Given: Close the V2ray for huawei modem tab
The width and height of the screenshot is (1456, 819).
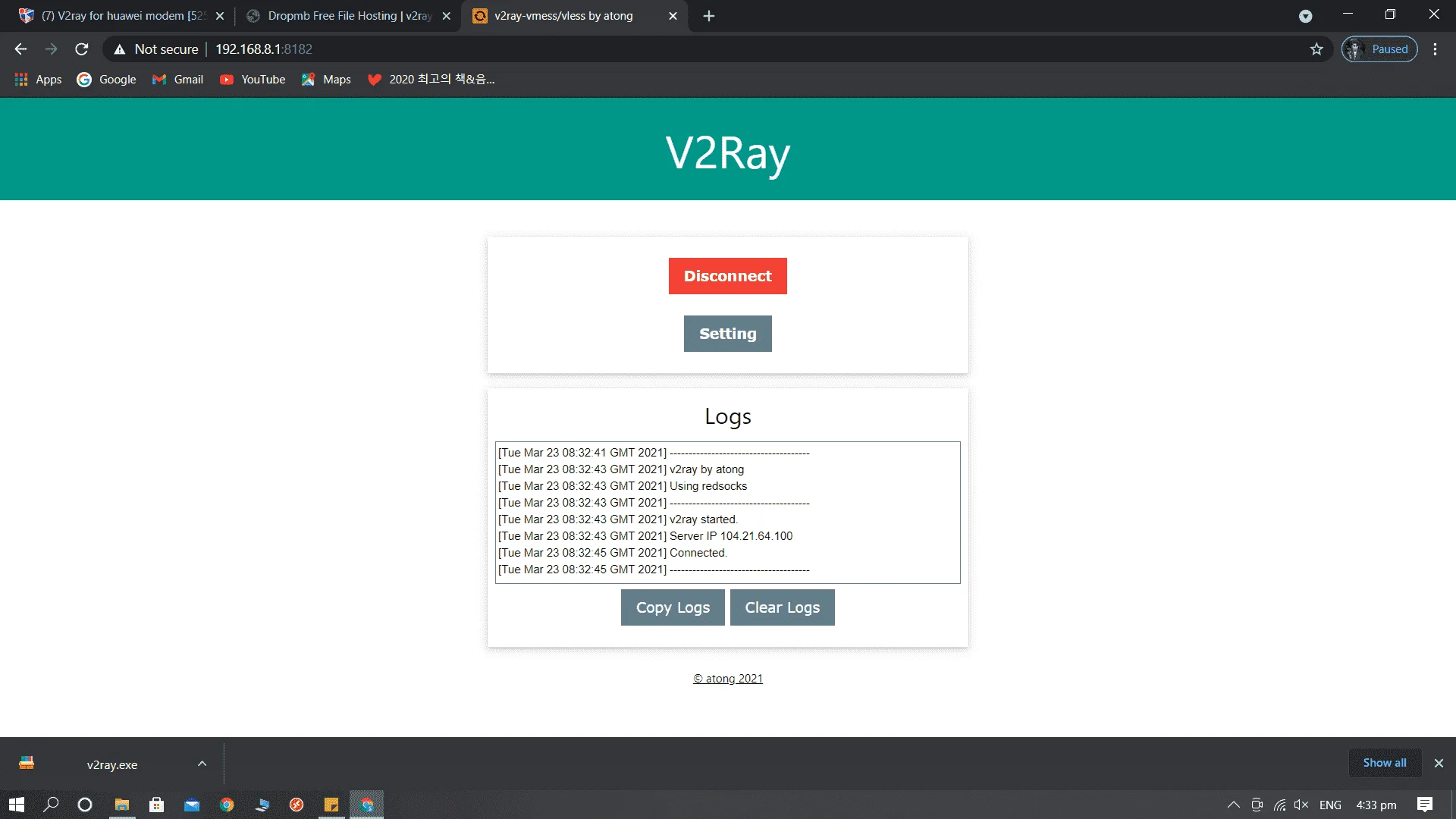Looking at the screenshot, I should pyautogui.click(x=220, y=16).
